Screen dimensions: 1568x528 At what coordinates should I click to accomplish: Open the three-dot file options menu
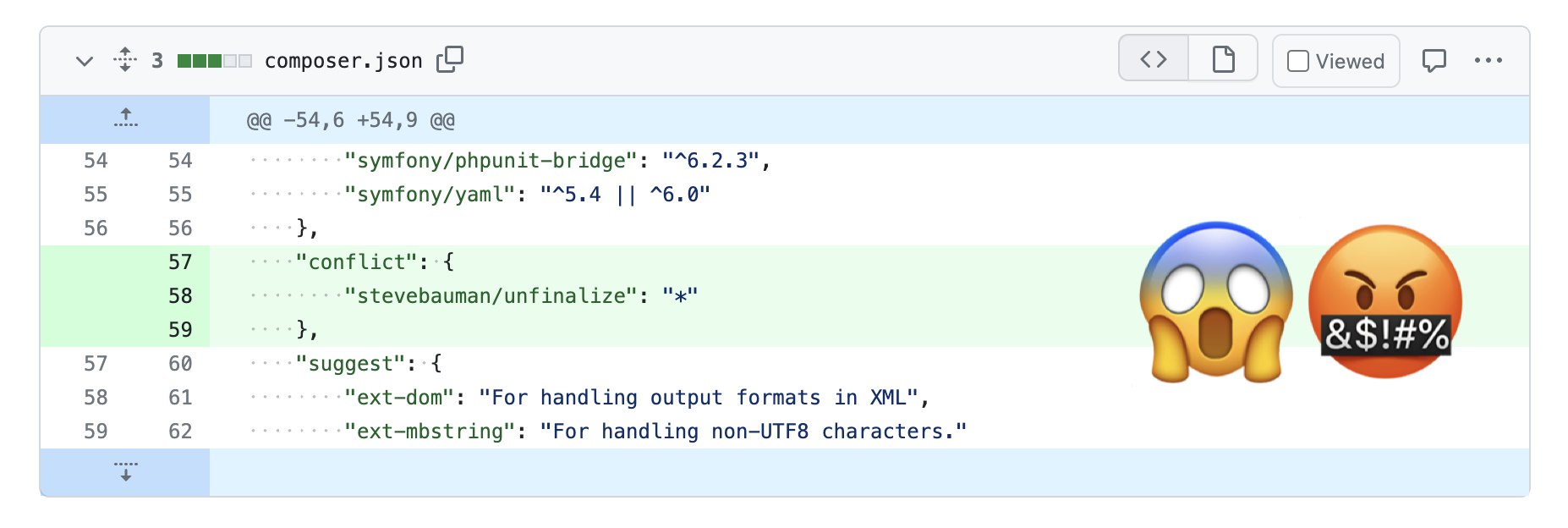(x=1489, y=60)
